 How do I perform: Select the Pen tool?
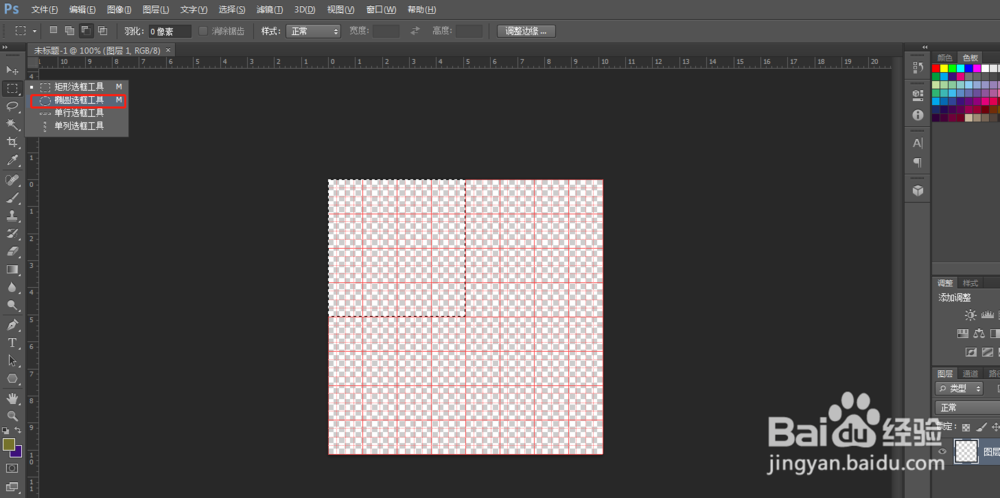click(12, 325)
